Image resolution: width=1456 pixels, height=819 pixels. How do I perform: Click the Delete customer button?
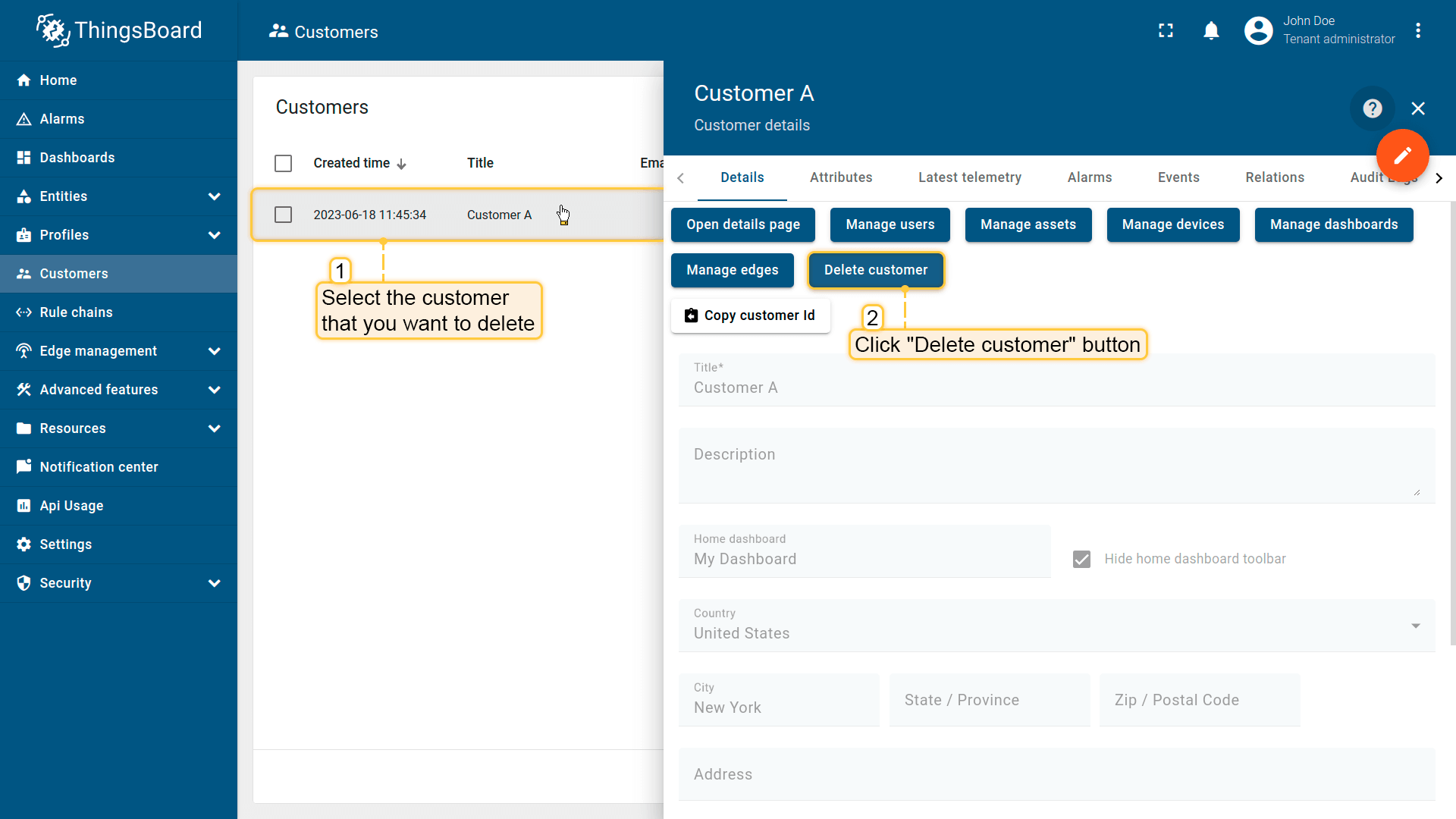[875, 270]
